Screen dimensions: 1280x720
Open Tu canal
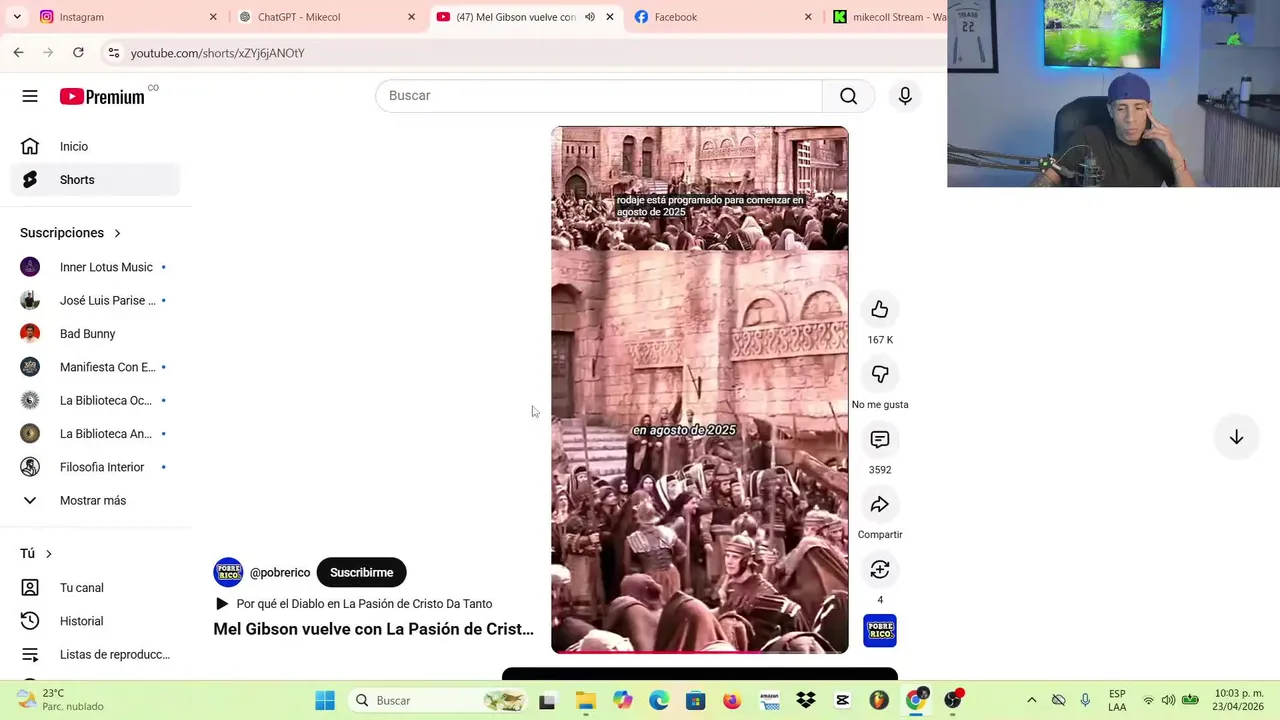(94, 588)
